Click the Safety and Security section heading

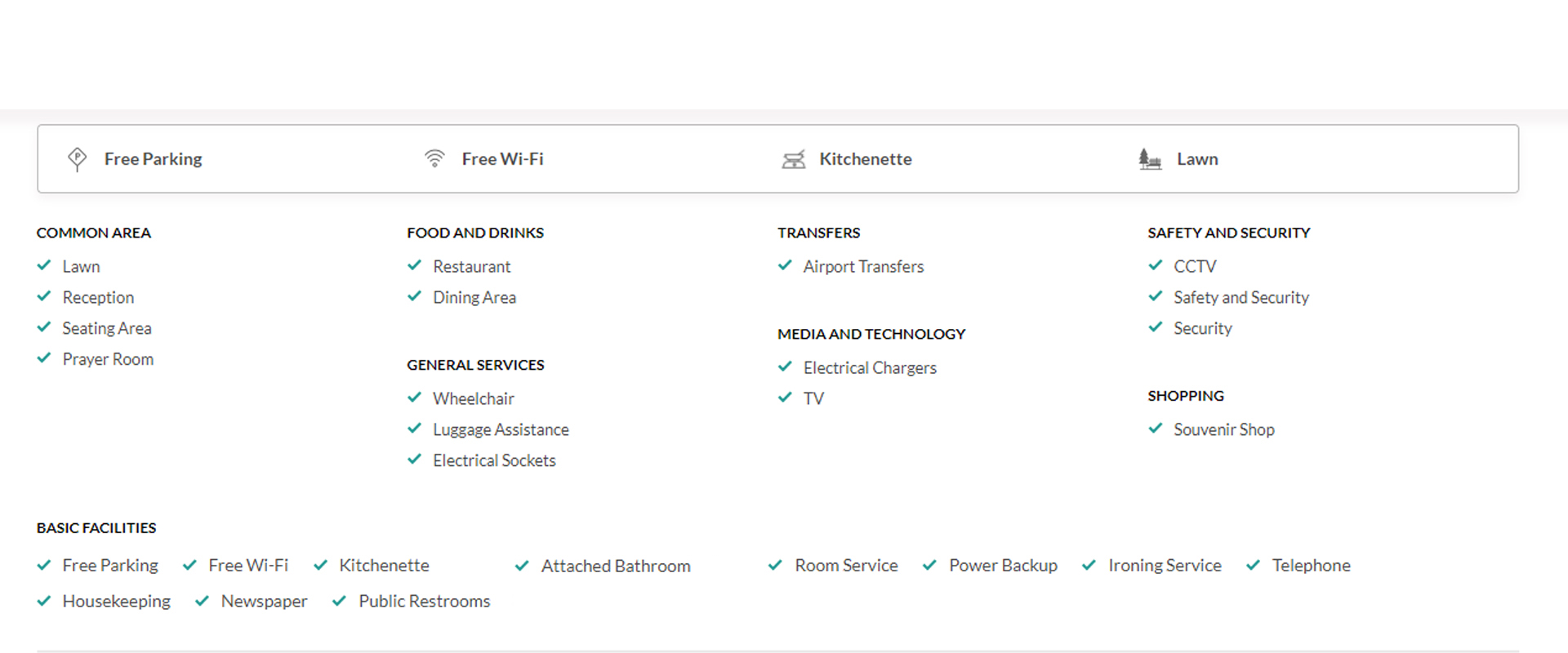pyautogui.click(x=1228, y=233)
